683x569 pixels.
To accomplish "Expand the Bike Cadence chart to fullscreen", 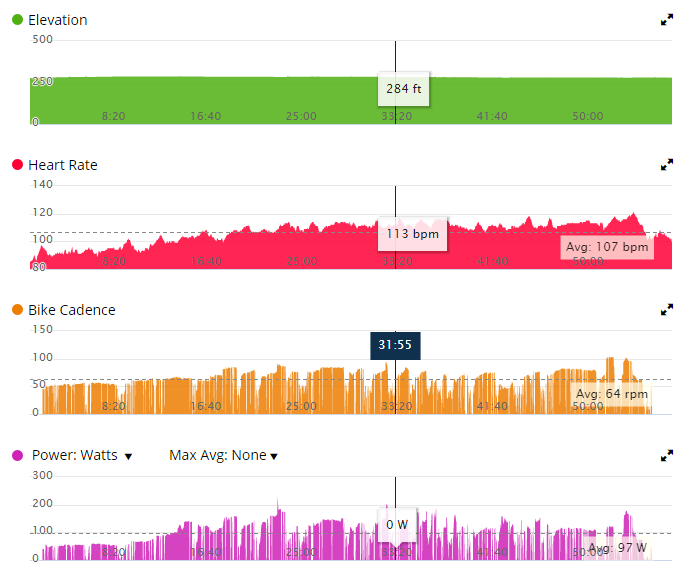I will coord(667,310).
